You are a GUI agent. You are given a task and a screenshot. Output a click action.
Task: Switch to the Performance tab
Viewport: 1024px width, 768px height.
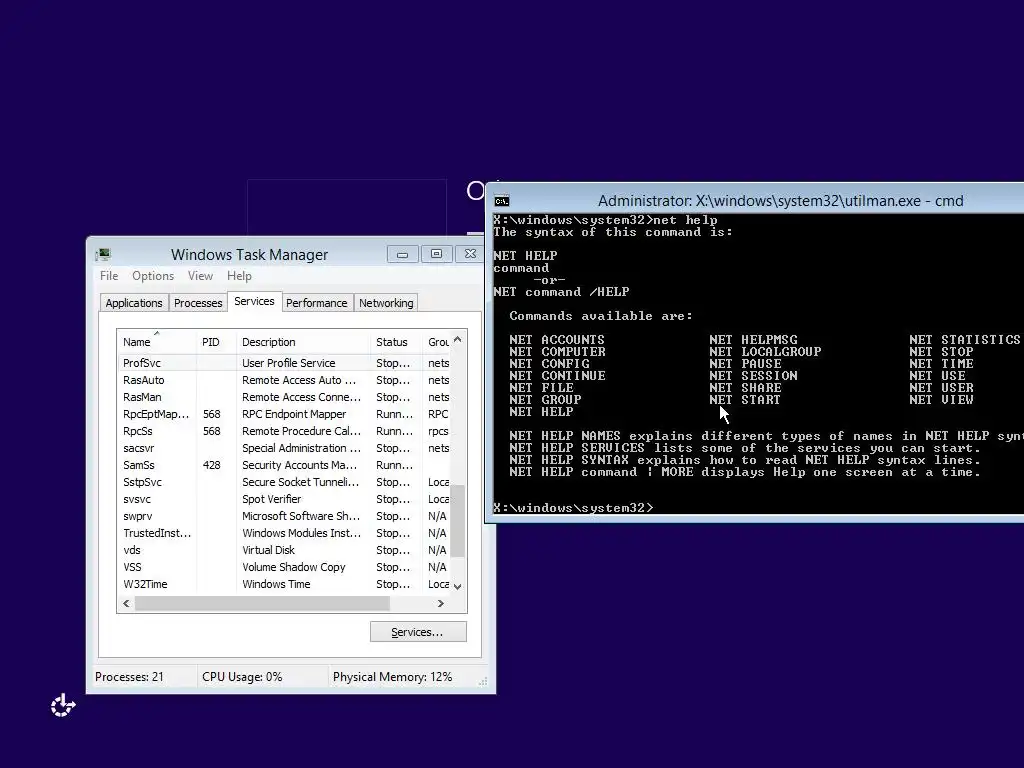click(317, 303)
